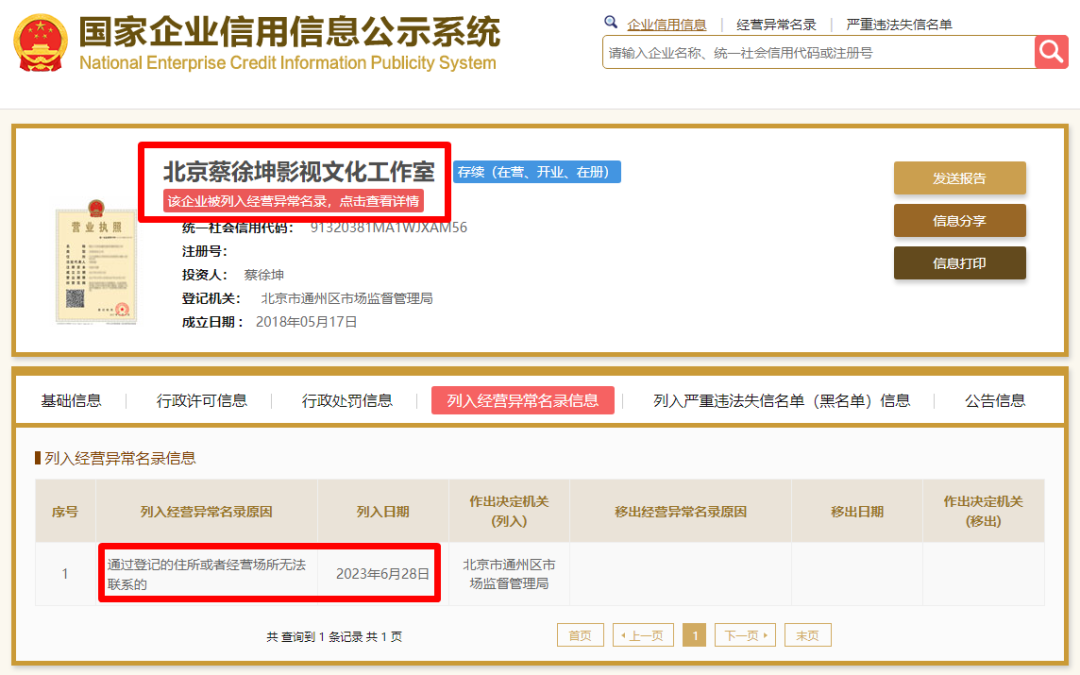Click the 列入日期 column header
1080x675 pixels.
(x=383, y=511)
